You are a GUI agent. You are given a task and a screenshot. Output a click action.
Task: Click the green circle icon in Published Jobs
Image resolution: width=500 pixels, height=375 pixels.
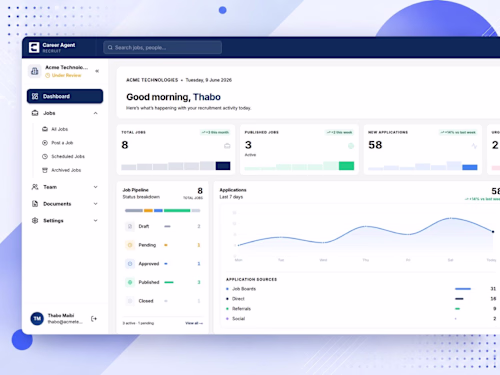[x=351, y=146]
